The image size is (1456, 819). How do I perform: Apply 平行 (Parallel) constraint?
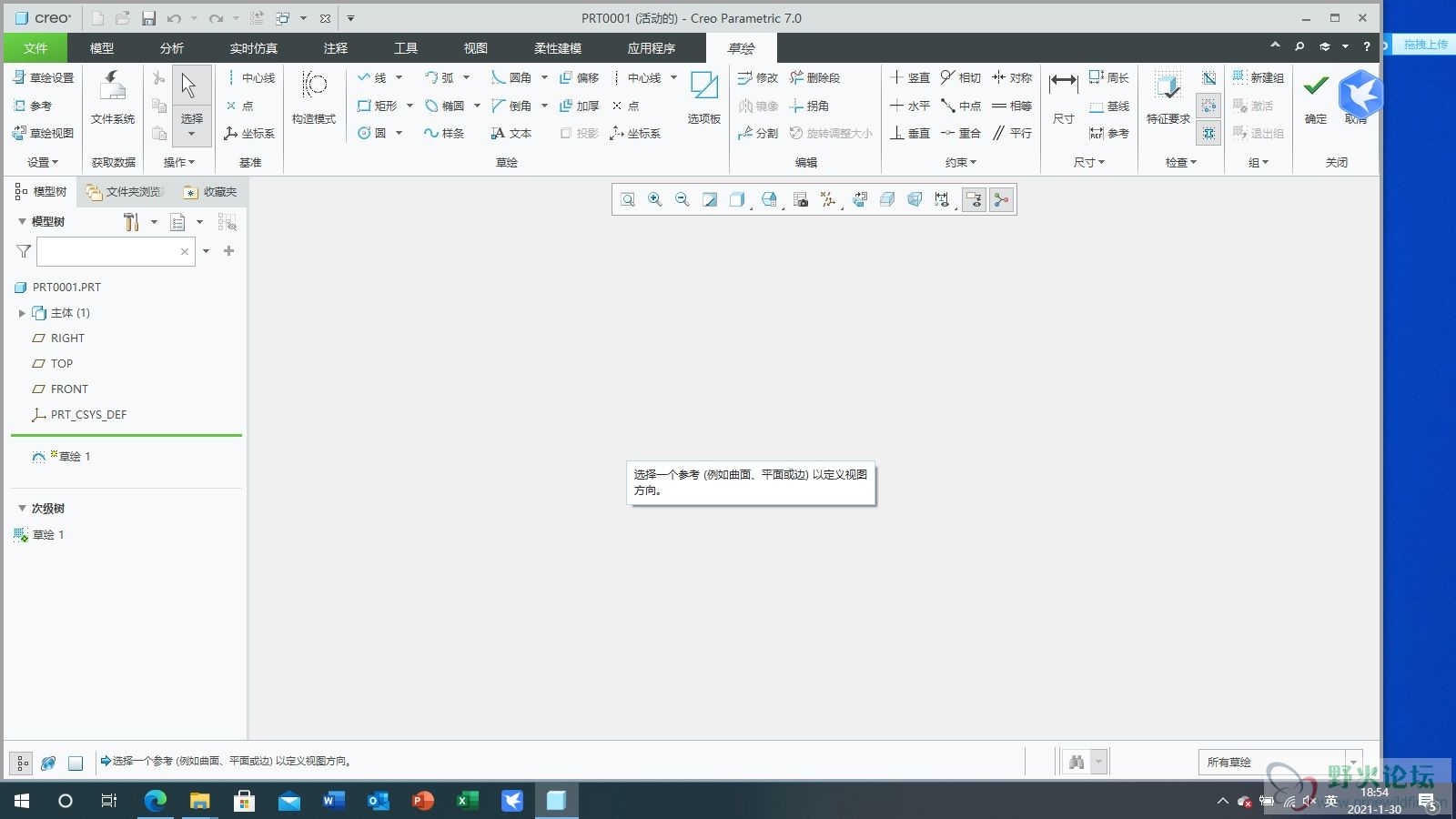click(1012, 133)
